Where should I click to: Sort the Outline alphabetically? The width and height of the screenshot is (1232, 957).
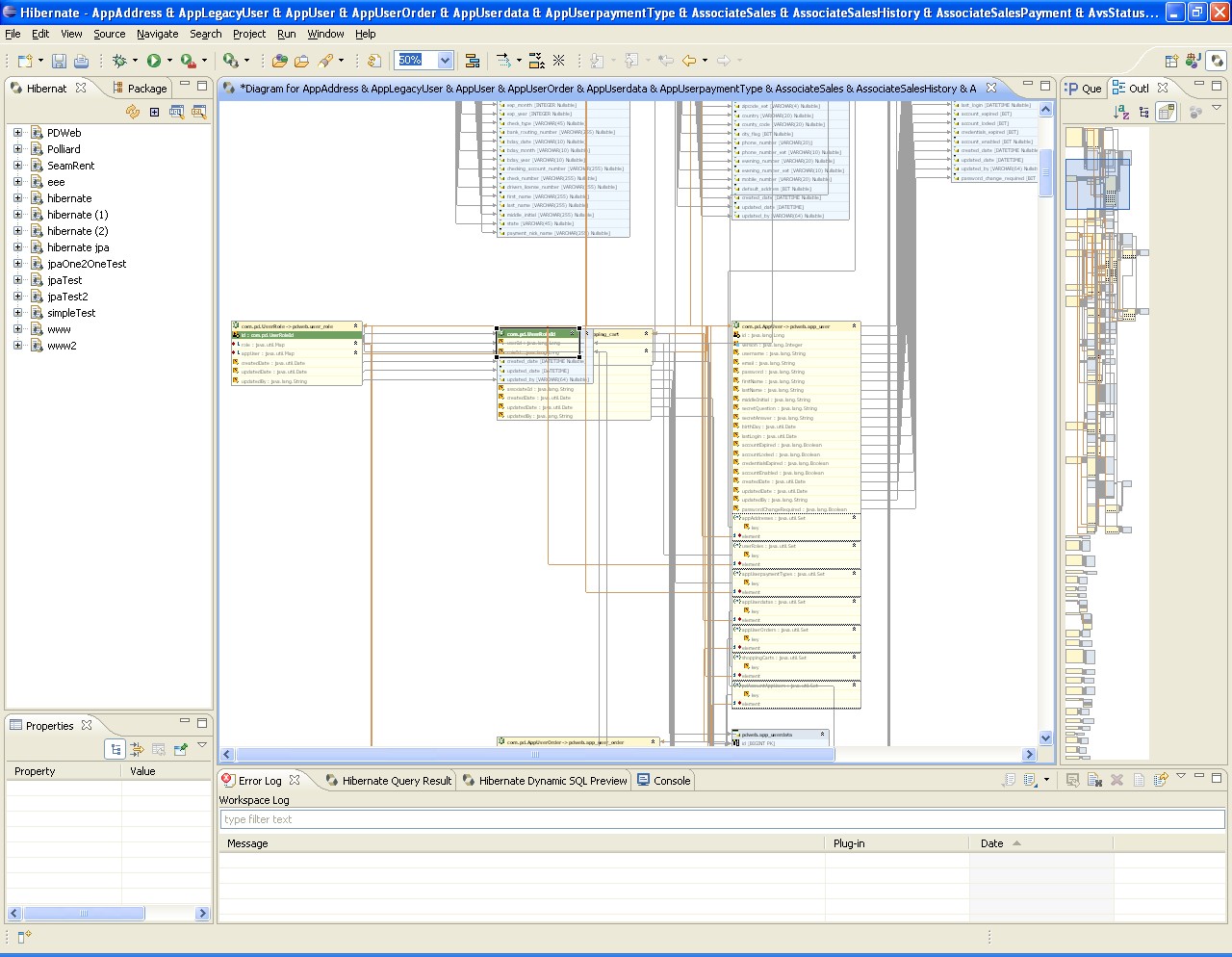pyautogui.click(x=1121, y=112)
